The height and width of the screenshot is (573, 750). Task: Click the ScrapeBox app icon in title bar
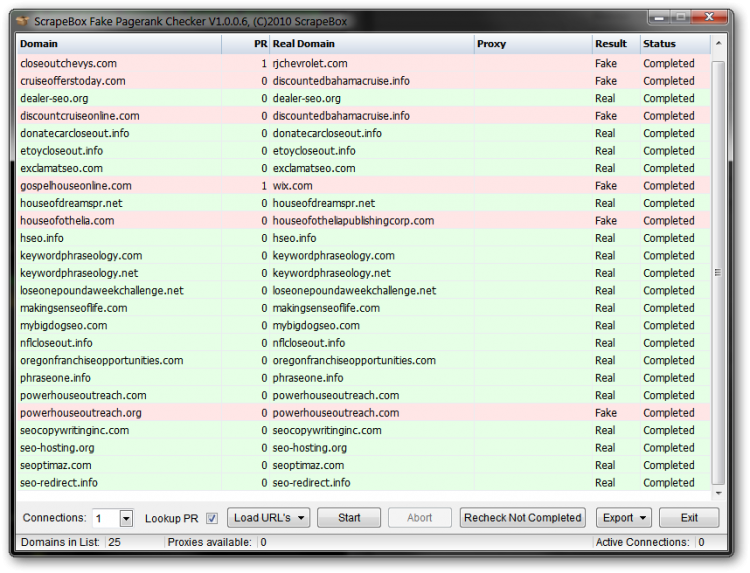coord(22,21)
